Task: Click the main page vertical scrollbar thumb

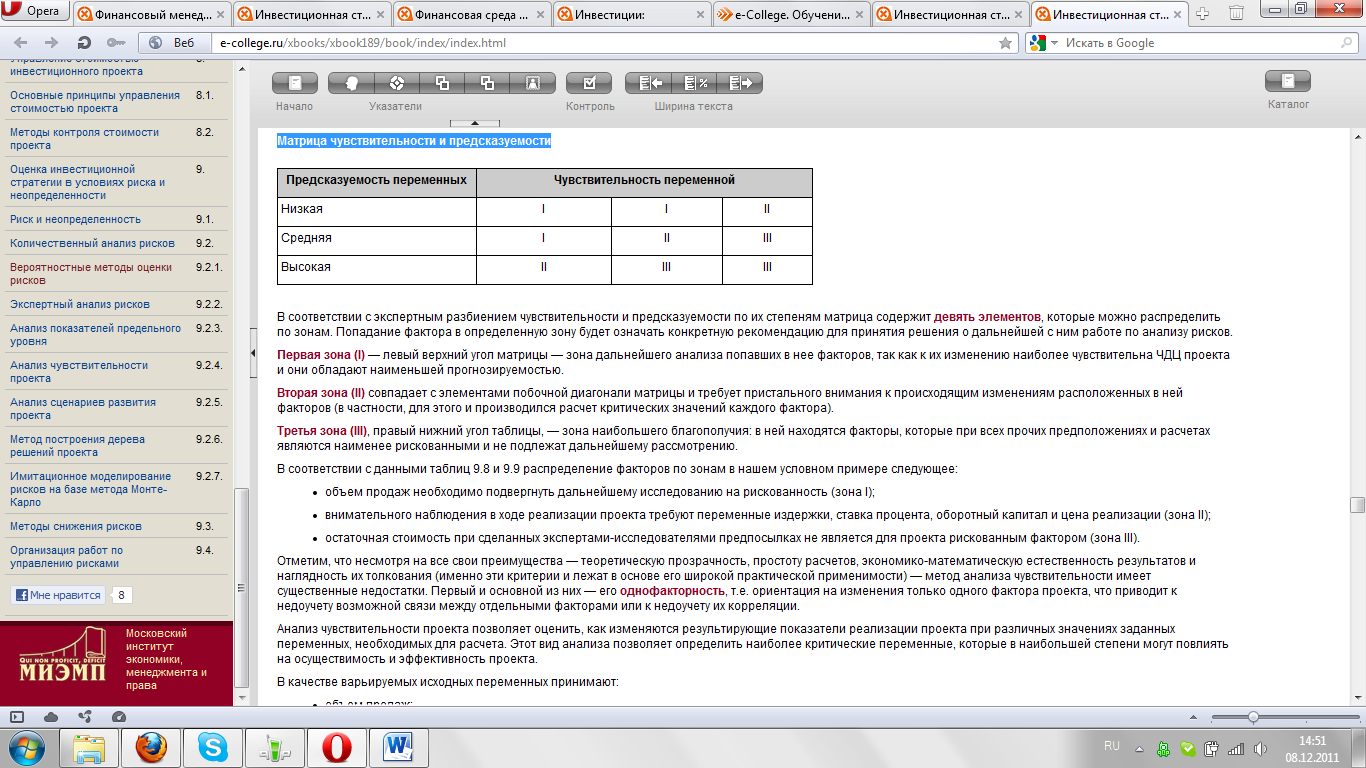Action: tap(1356, 505)
